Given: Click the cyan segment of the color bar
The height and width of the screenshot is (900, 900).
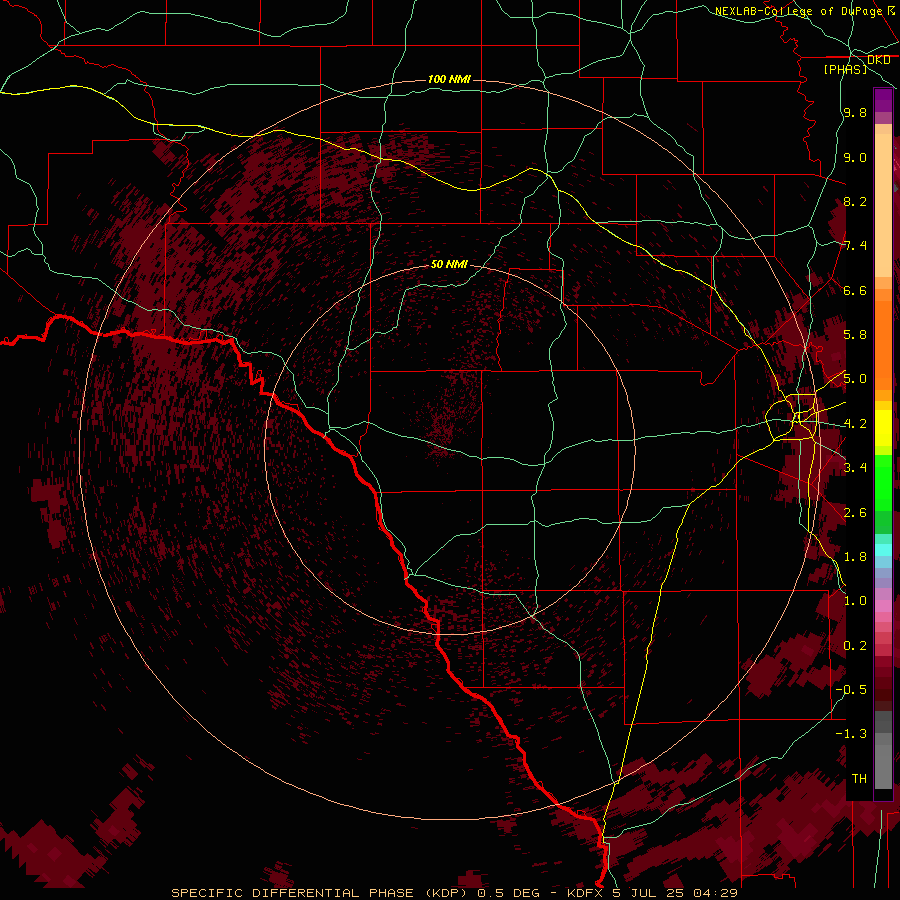Looking at the screenshot, I should 883,550.
